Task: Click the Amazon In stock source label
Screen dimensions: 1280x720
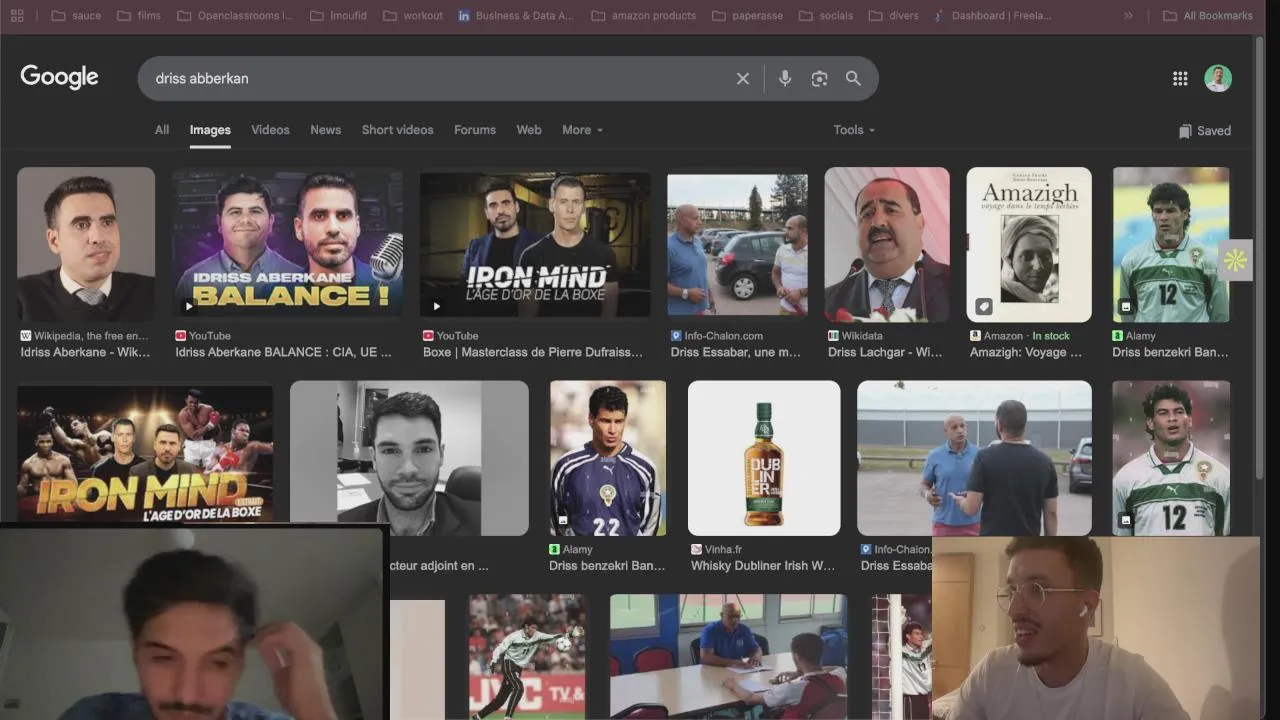Action: 1019,336
